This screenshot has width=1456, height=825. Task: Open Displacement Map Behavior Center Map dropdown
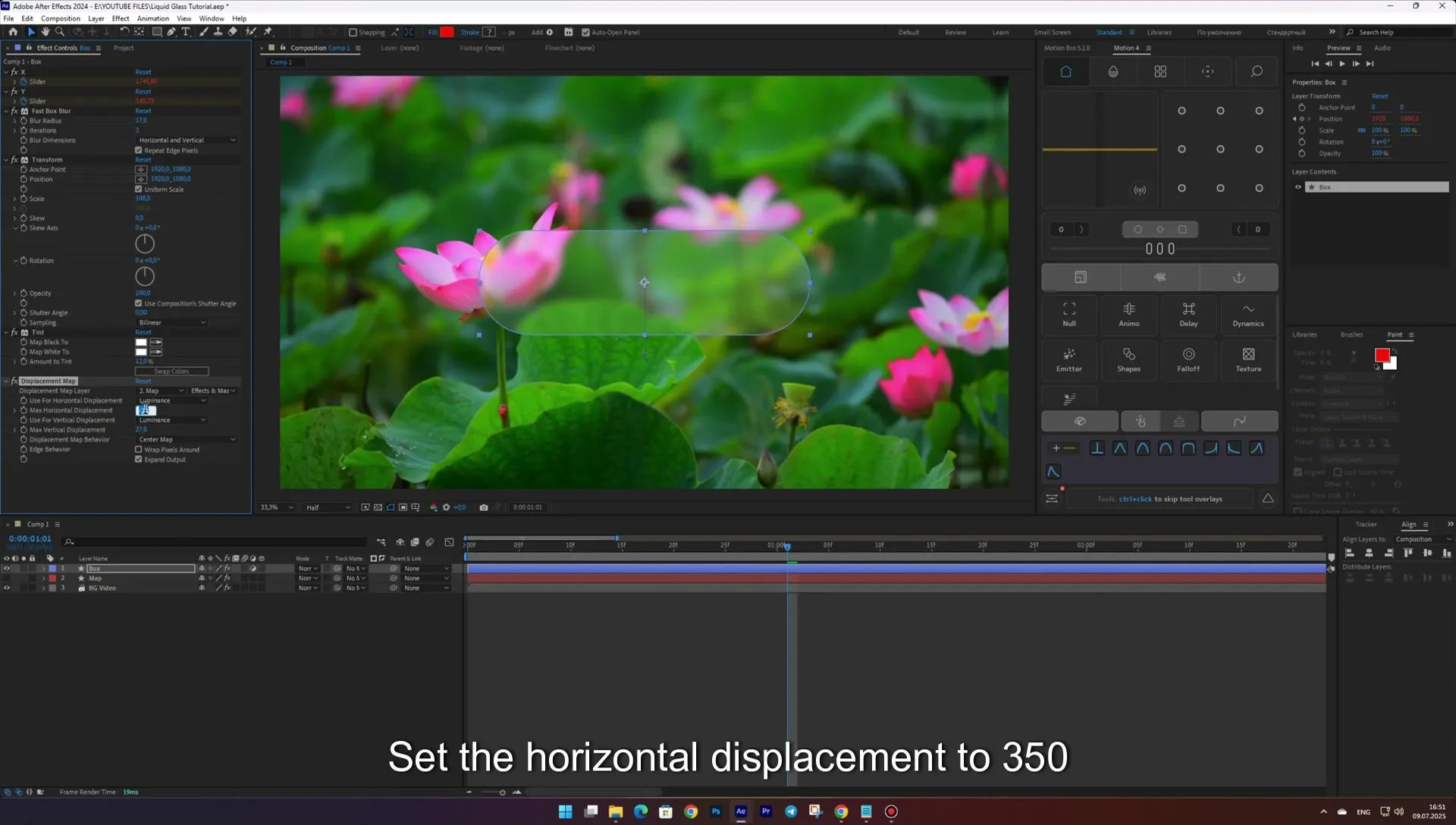pyautogui.click(x=187, y=440)
